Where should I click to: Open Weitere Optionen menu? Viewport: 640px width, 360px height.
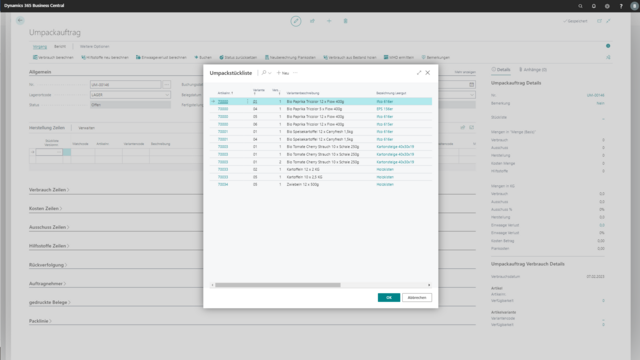click(x=94, y=47)
